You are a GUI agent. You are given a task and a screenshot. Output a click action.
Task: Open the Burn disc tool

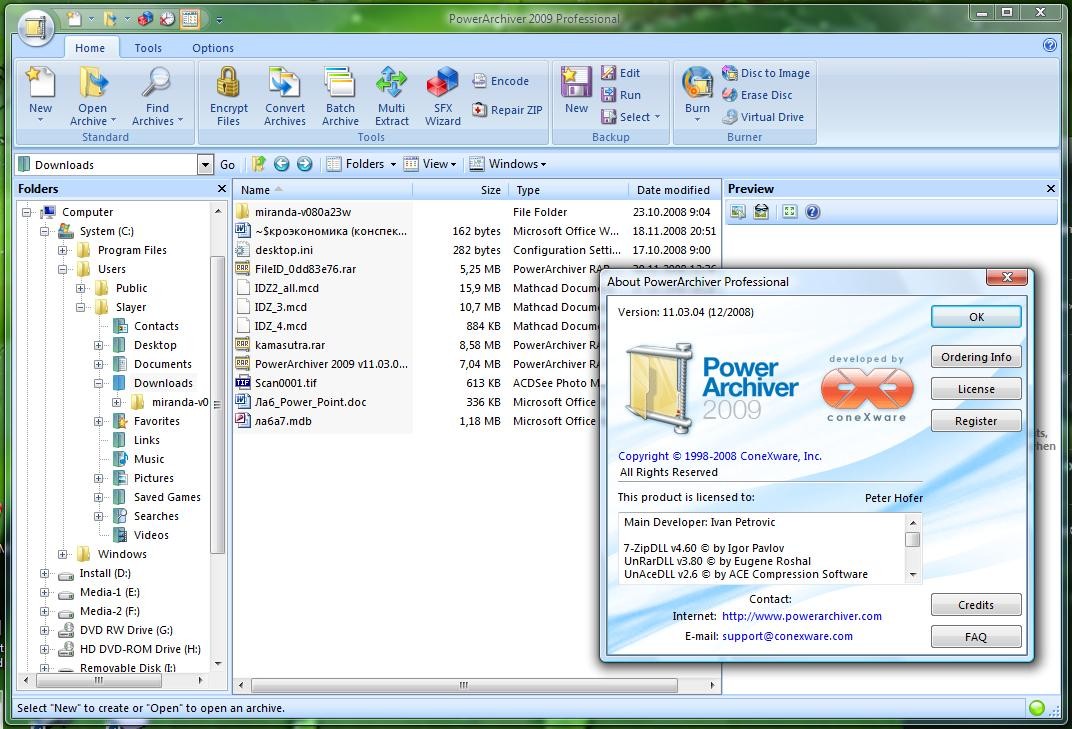697,94
